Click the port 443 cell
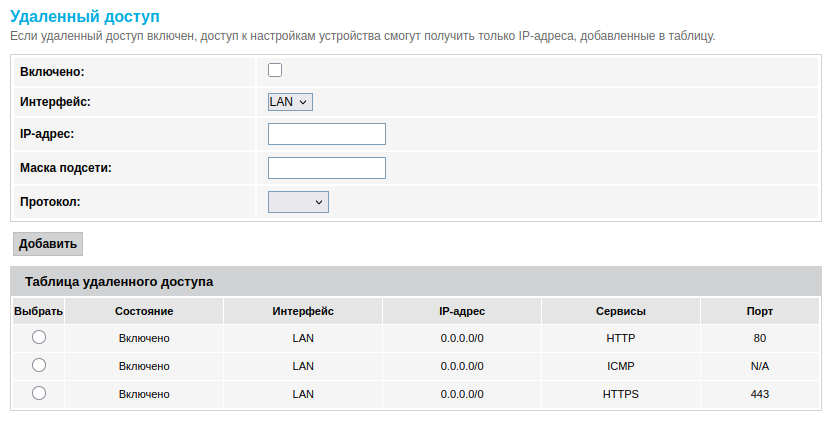The width and height of the screenshot is (836, 432). (x=760, y=394)
